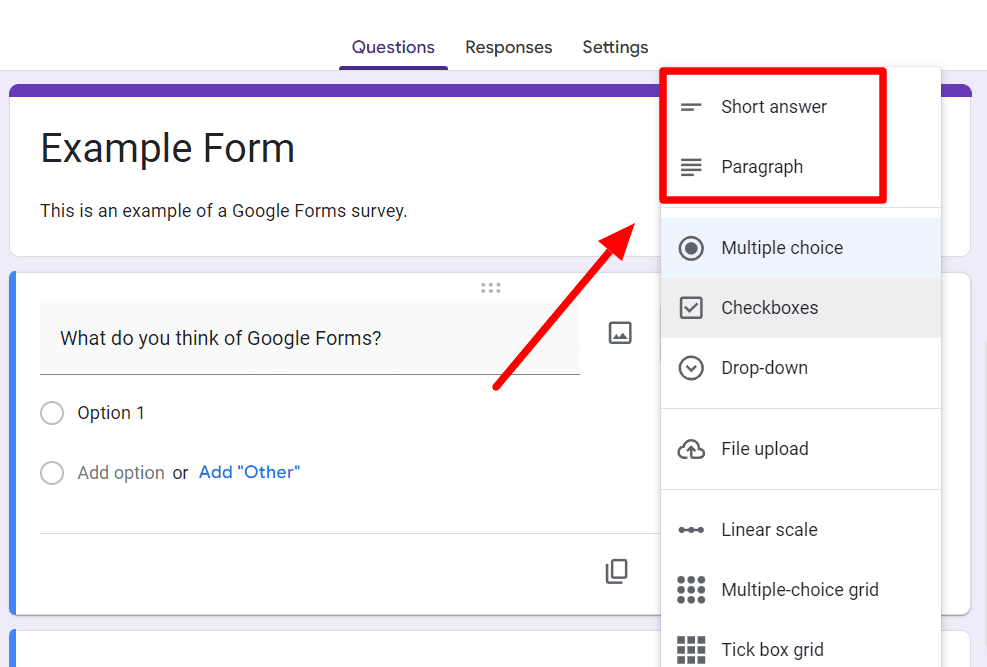
Task: Click the Drop-down chevron circle icon
Action: 691,367
